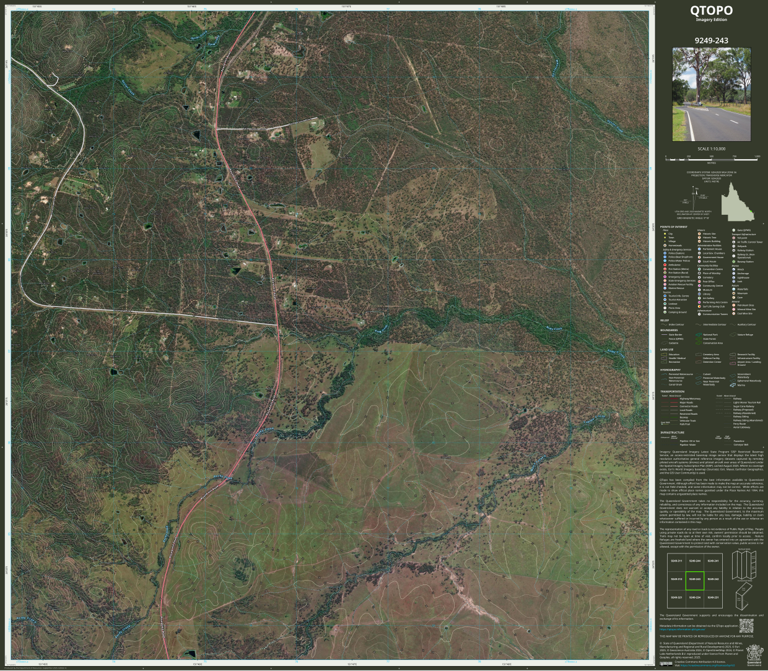Screen dimensions: 768x671
Task: Select the sheet number 9249-243
Action: [x=711, y=40]
